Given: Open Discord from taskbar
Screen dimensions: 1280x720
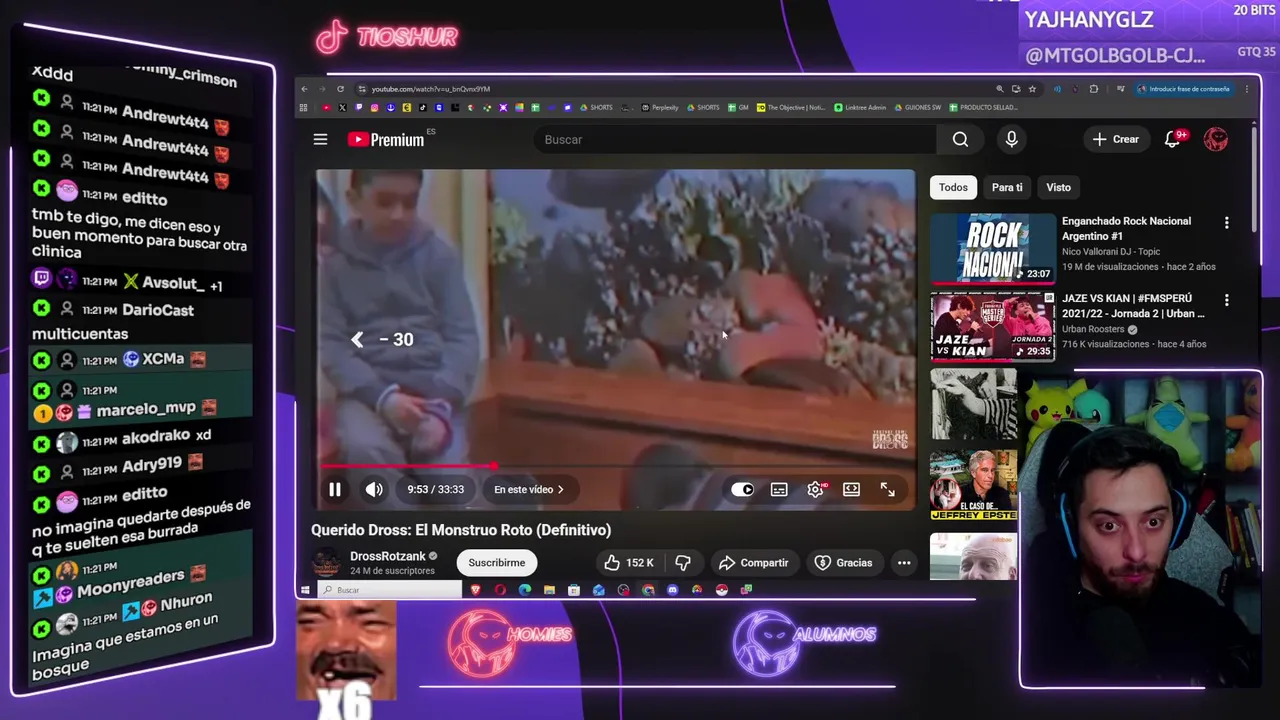Looking at the screenshot, I should [672, 590].
